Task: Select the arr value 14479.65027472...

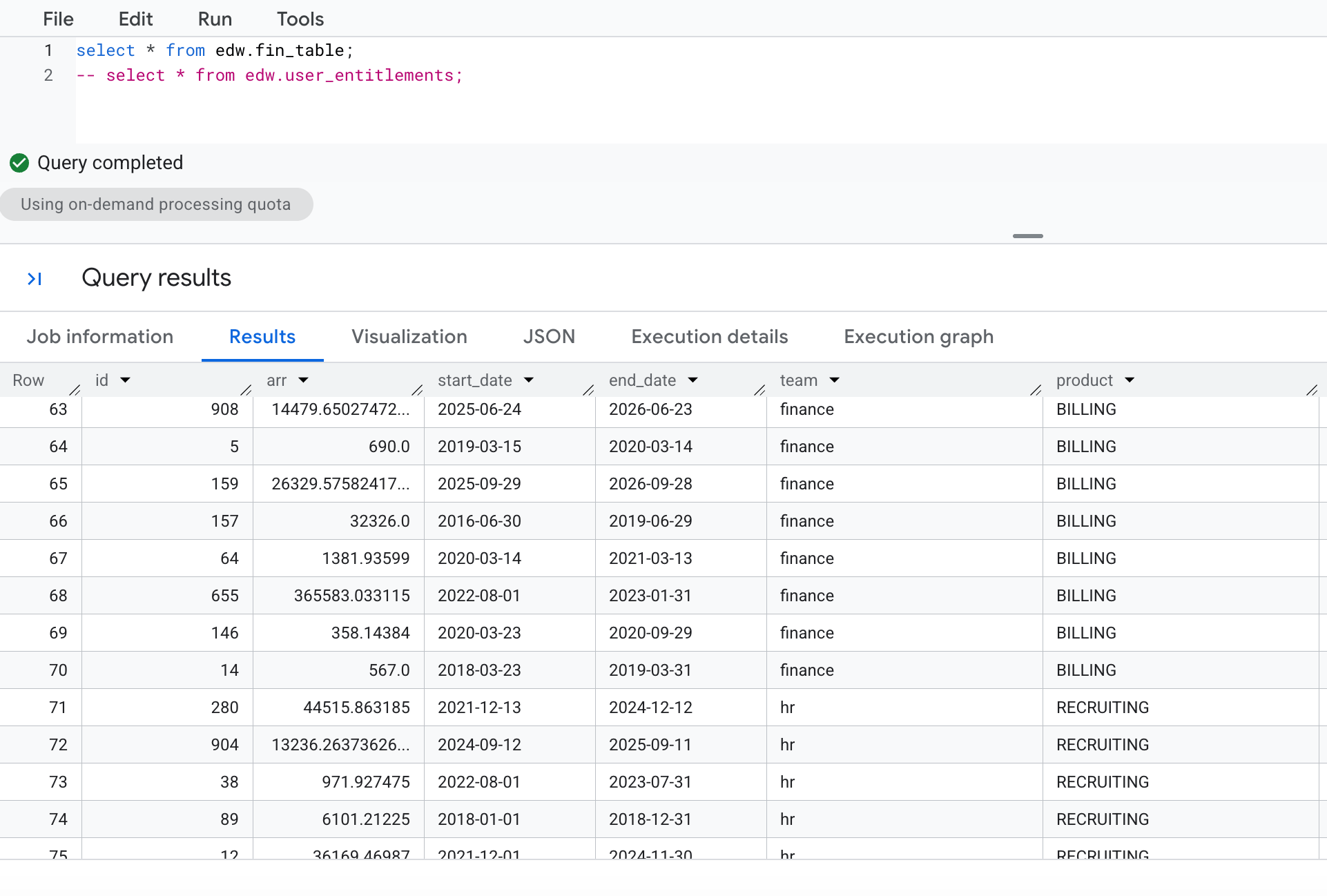Action: (341, 409)
